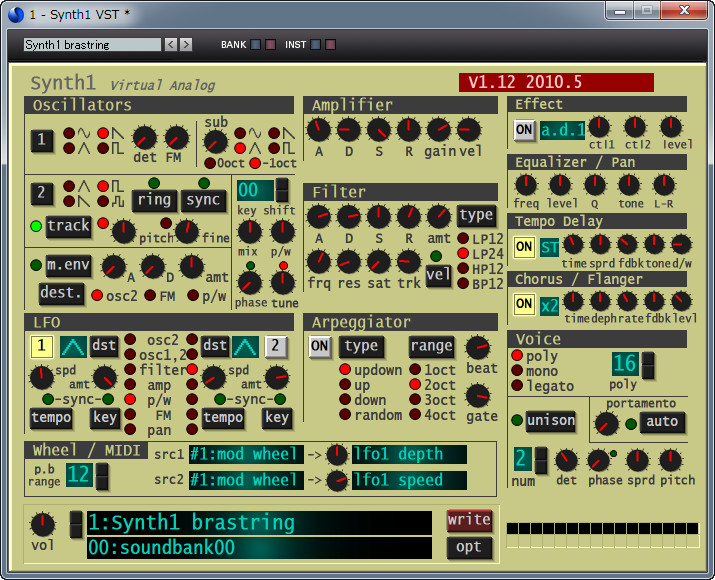Toggle LFO 1 tempo sync button
Viewport: 715px width, 580px height.
click(51, 418)
